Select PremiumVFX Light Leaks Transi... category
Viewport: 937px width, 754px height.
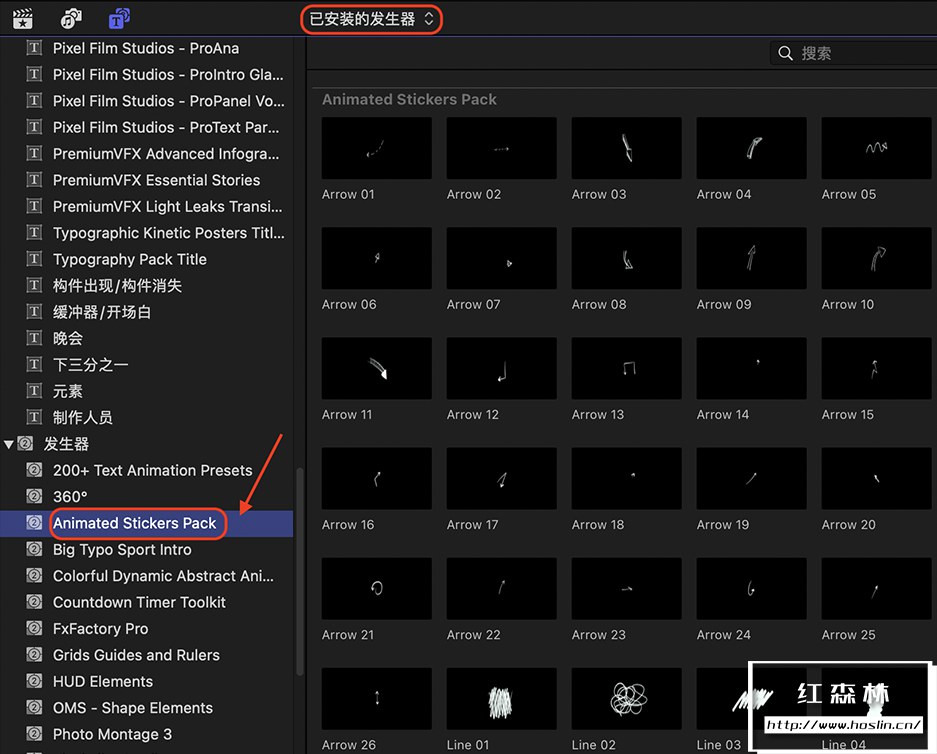[x=146, y=206]
